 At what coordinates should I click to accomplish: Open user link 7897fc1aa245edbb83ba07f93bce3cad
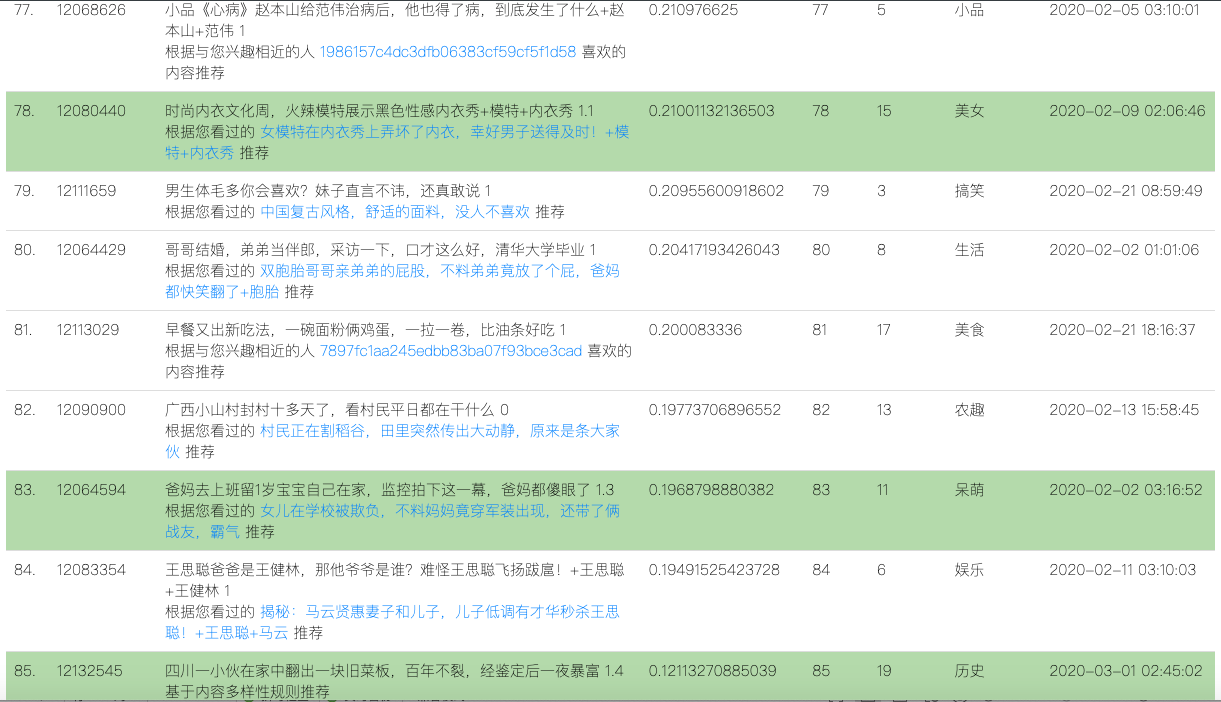point(450,351)
